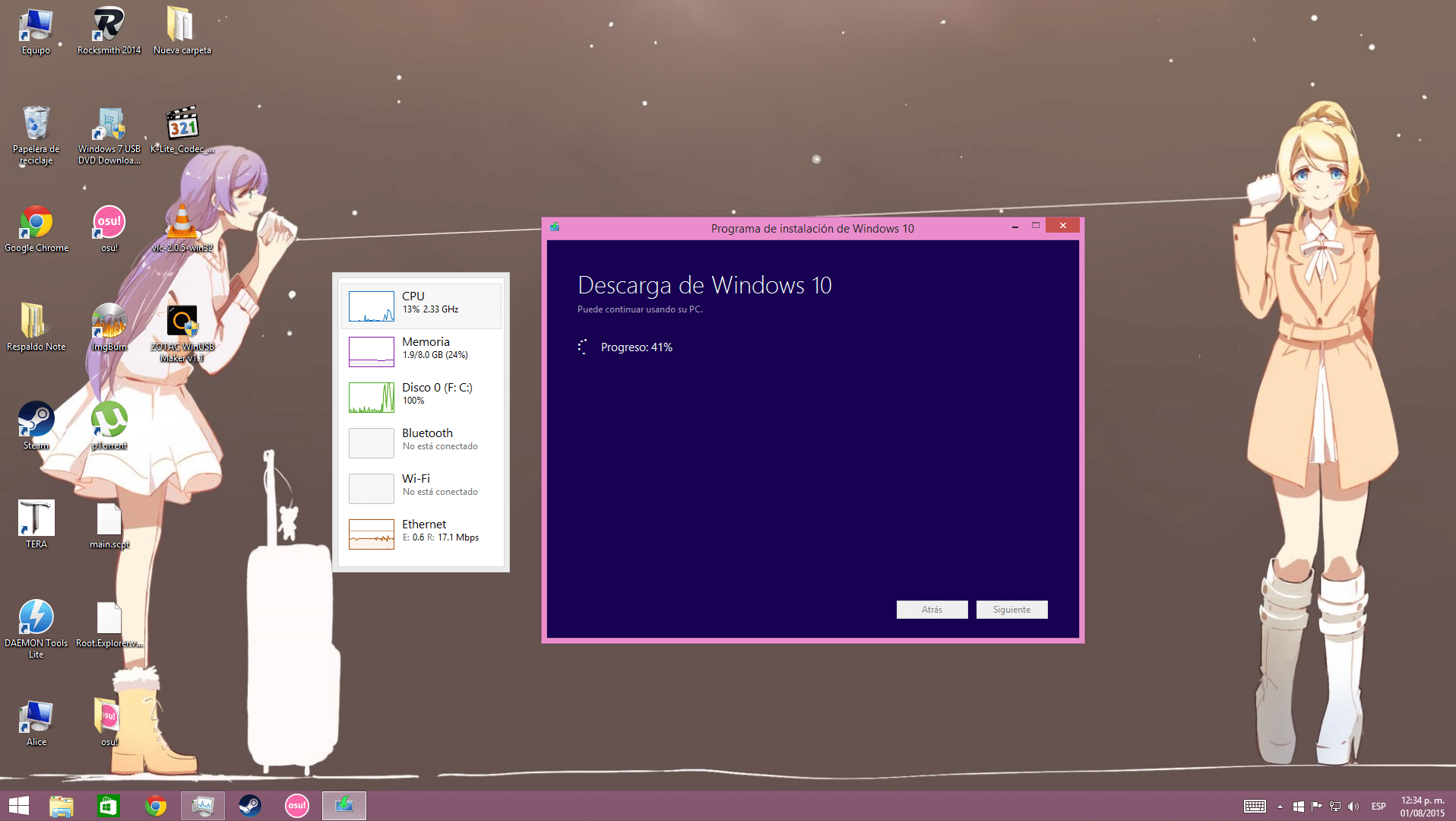
Task: Select the pink osu! shortcut icon
Action: click(x=109, y=229)
